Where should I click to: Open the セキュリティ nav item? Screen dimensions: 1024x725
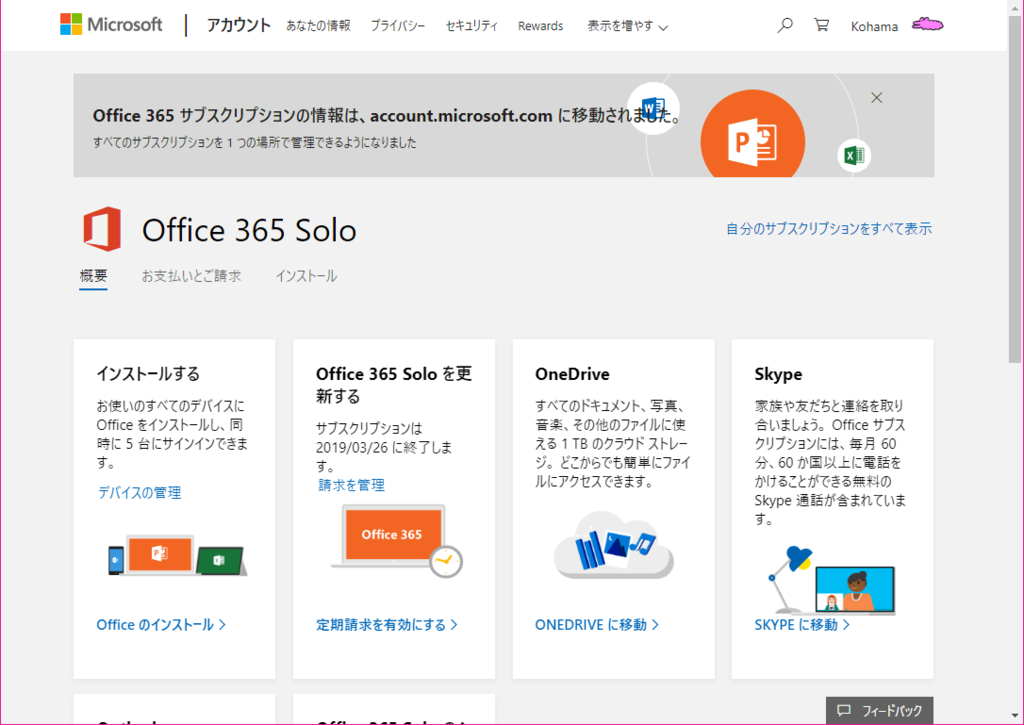pyautogui.click(x=472, y=26)
